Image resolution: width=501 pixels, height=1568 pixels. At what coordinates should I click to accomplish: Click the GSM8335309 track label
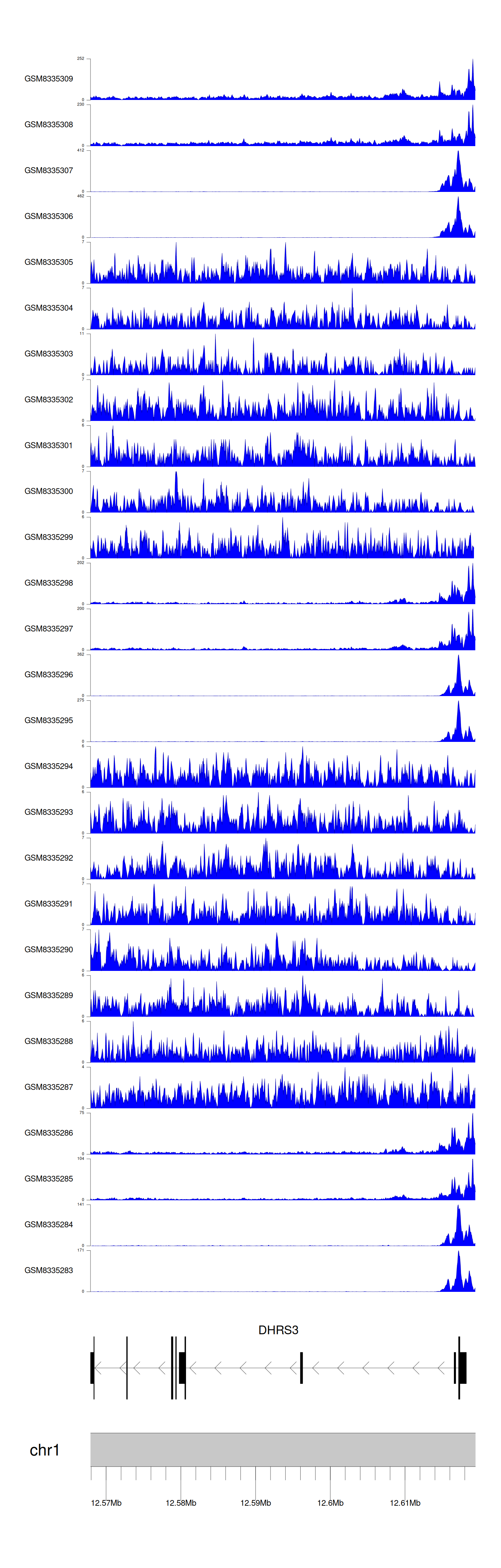pos(49,79)
